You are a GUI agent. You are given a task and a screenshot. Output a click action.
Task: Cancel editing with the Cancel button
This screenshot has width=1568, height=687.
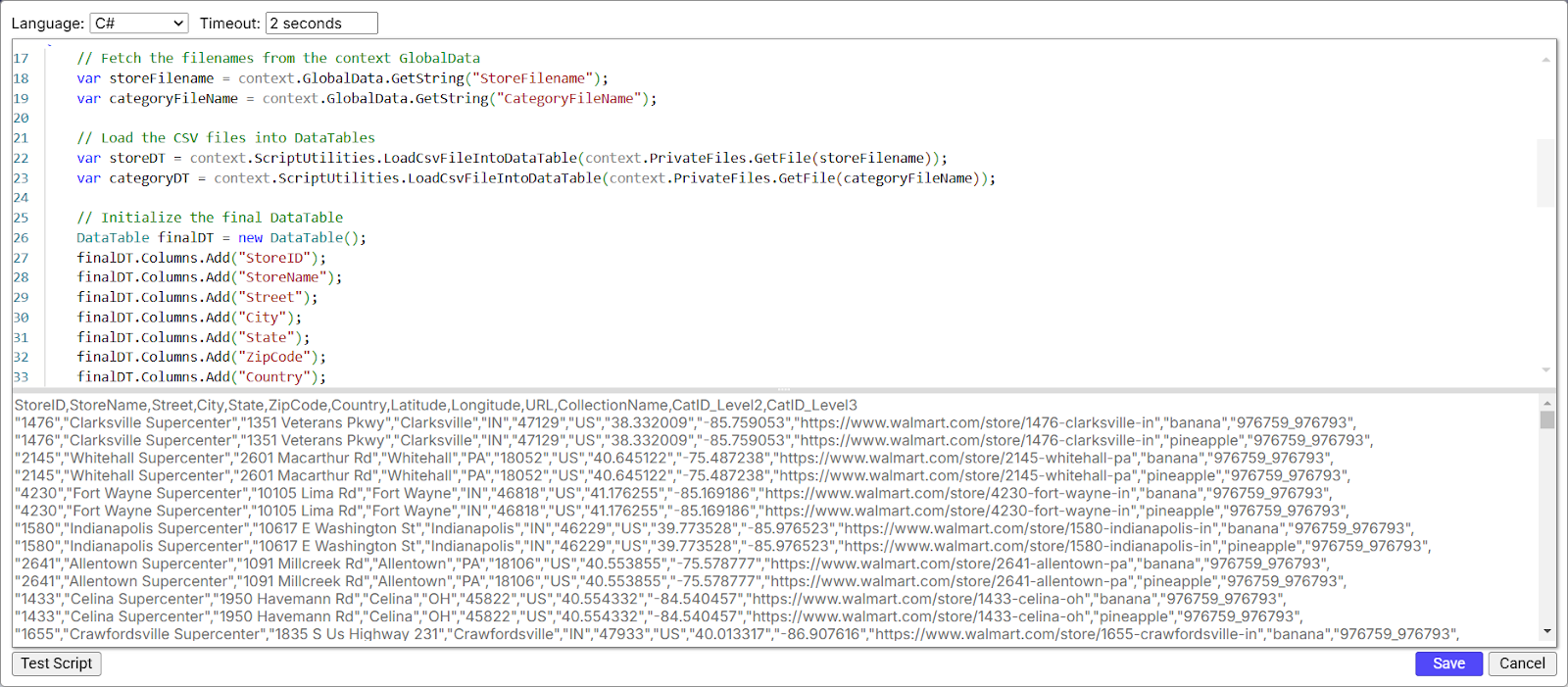click(x=1522, y=663)
